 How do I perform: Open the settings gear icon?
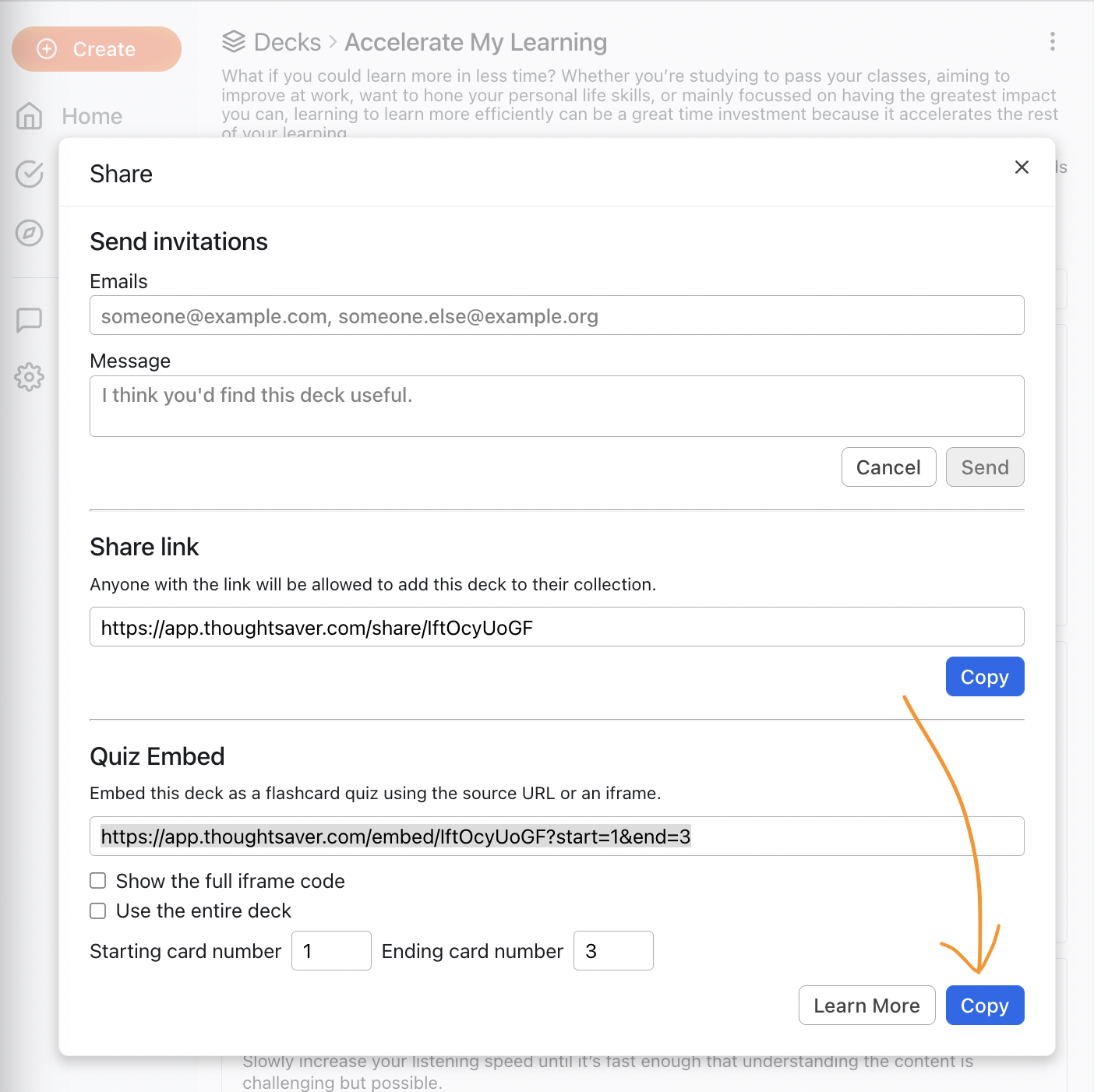pos(30,377)
